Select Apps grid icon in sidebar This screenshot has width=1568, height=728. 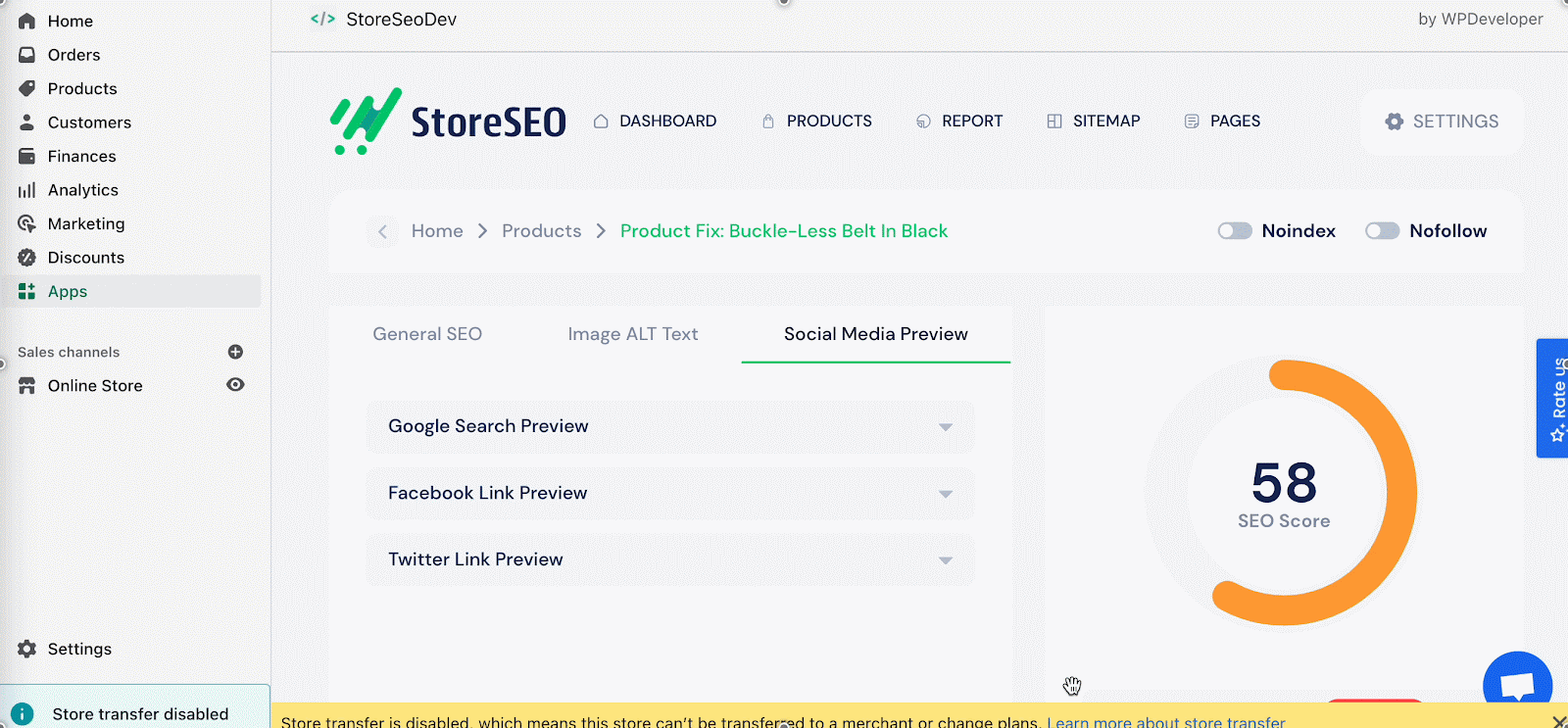26,291
